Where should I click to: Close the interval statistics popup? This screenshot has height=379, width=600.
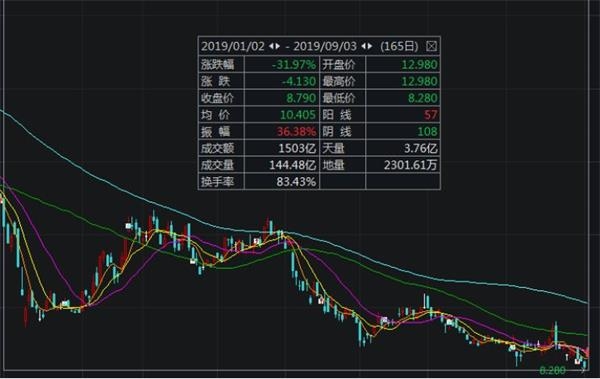point(431,46)
